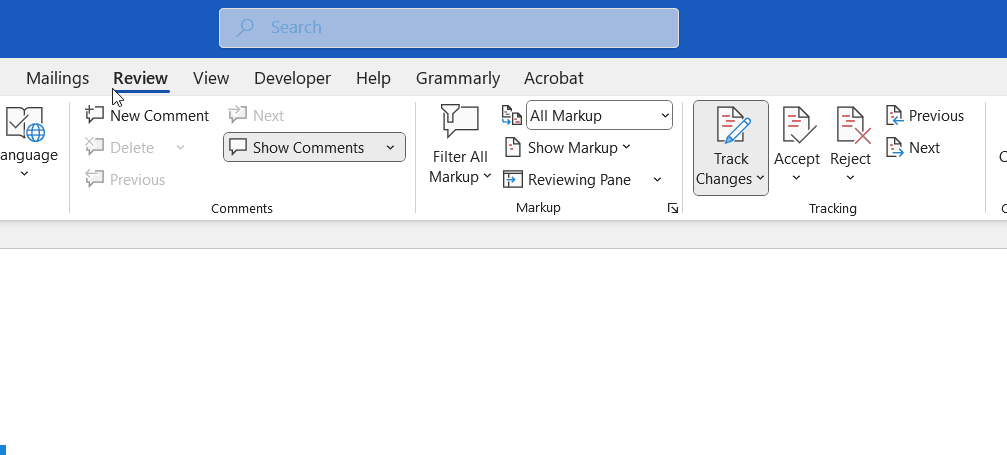Expand the Reviewing Pane options arrow
1007x455 pixels.
[657, 180]
